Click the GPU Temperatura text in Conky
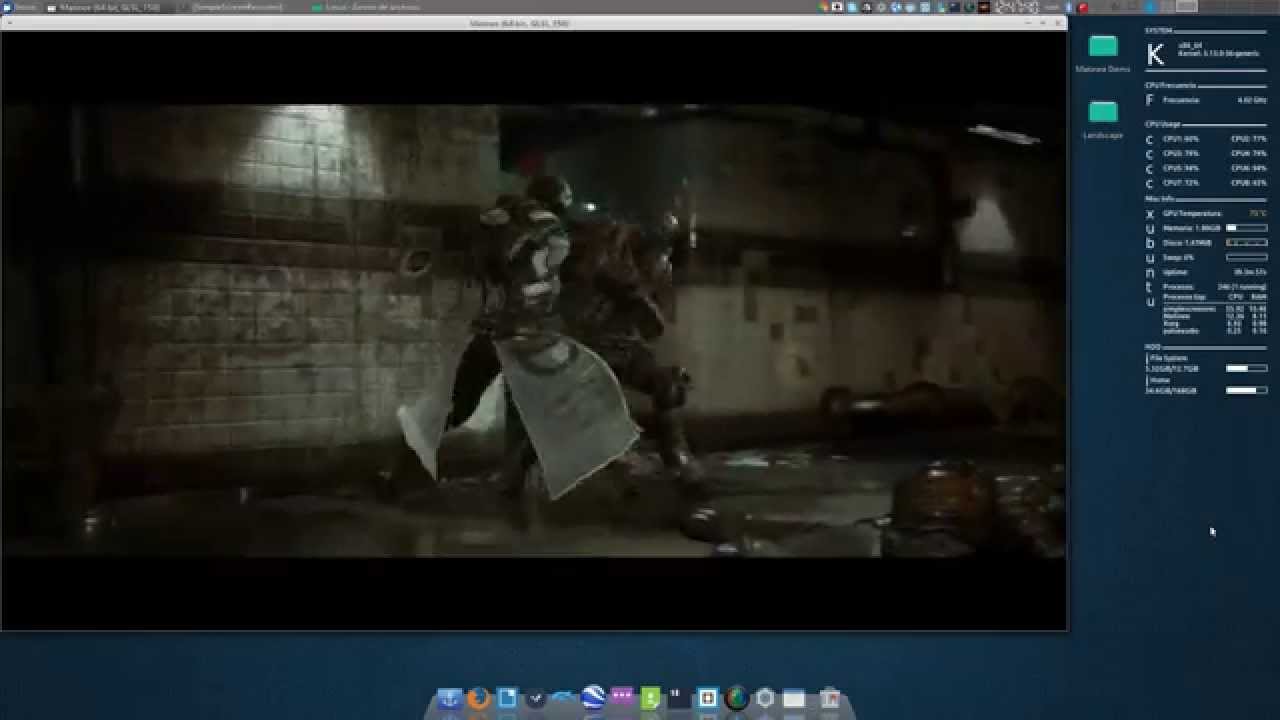 point(1190,213)
